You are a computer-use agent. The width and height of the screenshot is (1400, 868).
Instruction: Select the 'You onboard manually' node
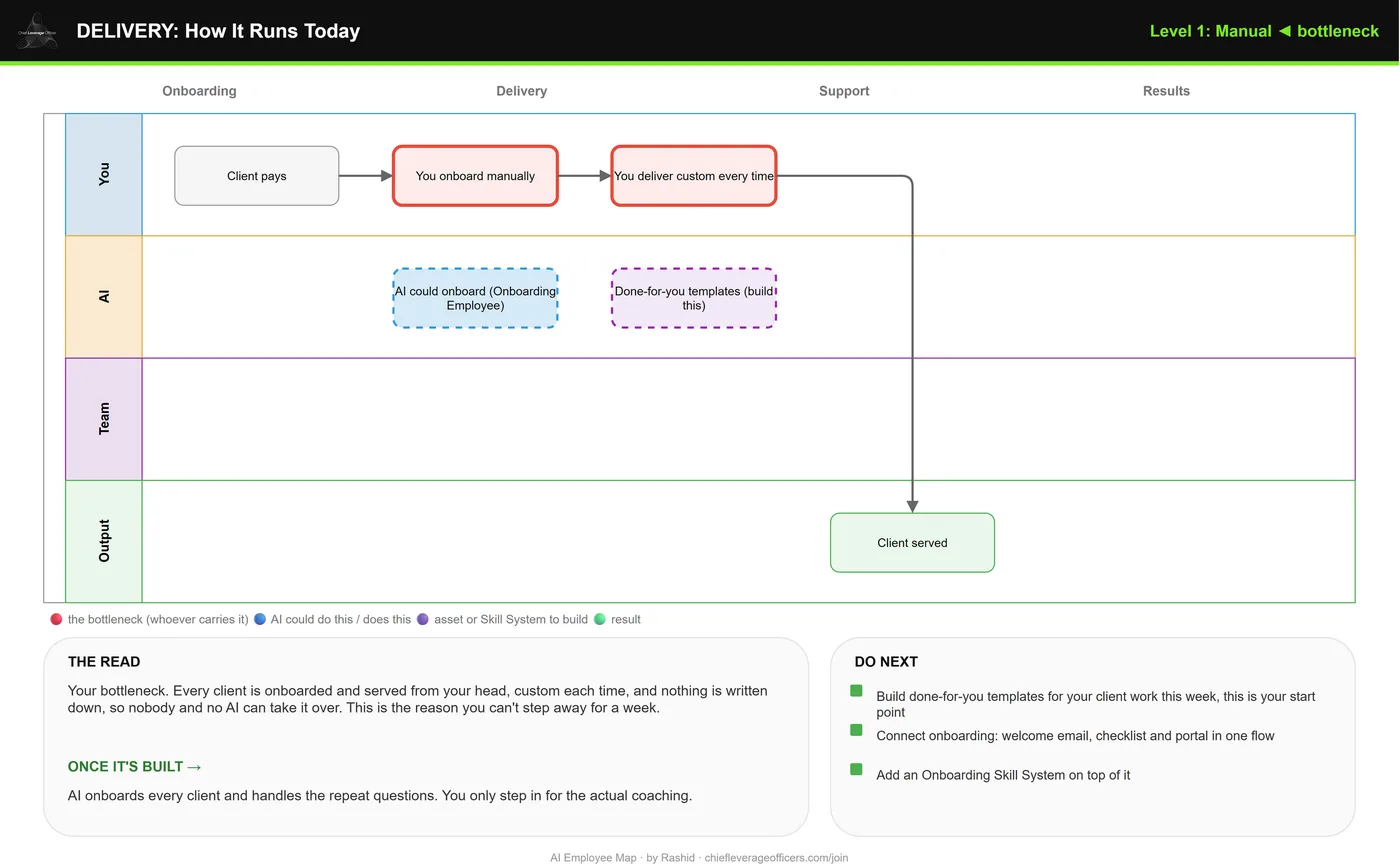(475, 176)
